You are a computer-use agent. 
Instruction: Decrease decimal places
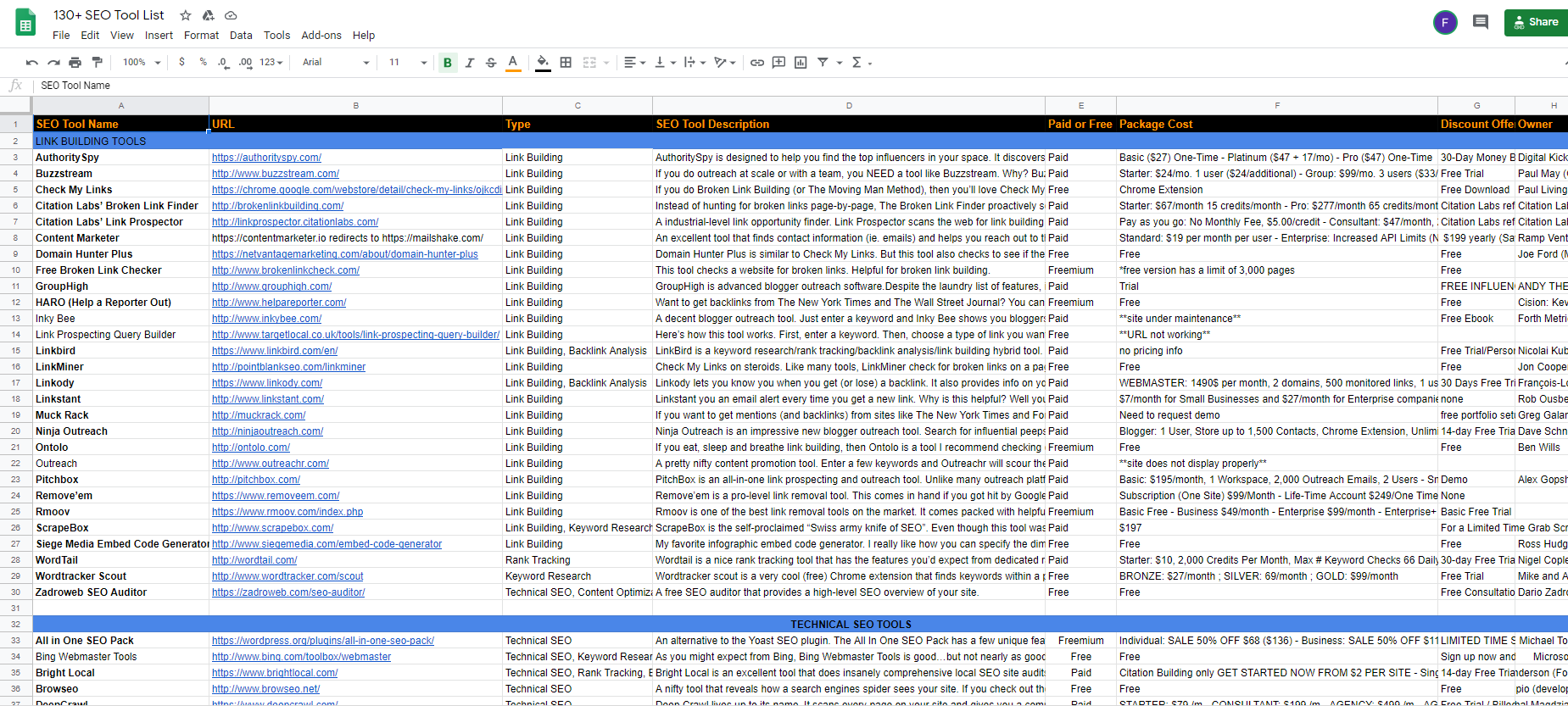point(223,63)
